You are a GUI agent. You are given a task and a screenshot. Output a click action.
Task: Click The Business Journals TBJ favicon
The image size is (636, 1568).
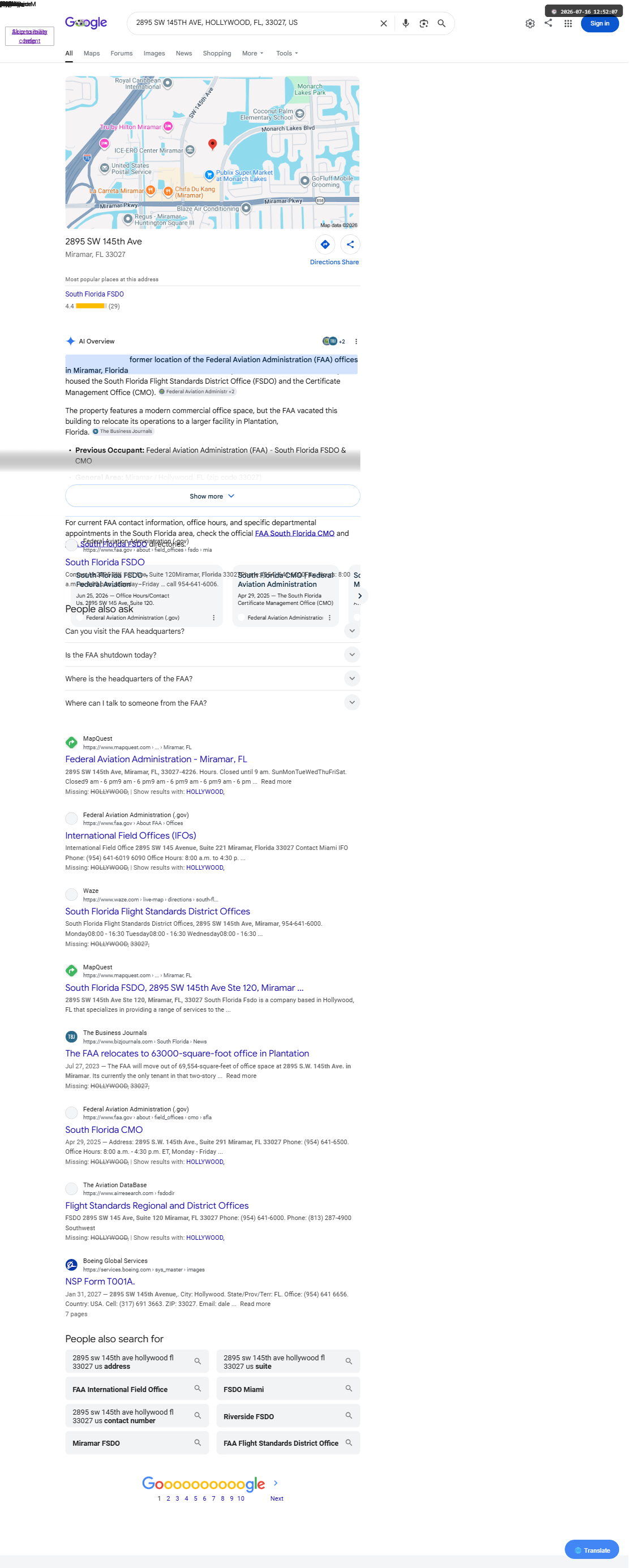(x=71, y=1036)
